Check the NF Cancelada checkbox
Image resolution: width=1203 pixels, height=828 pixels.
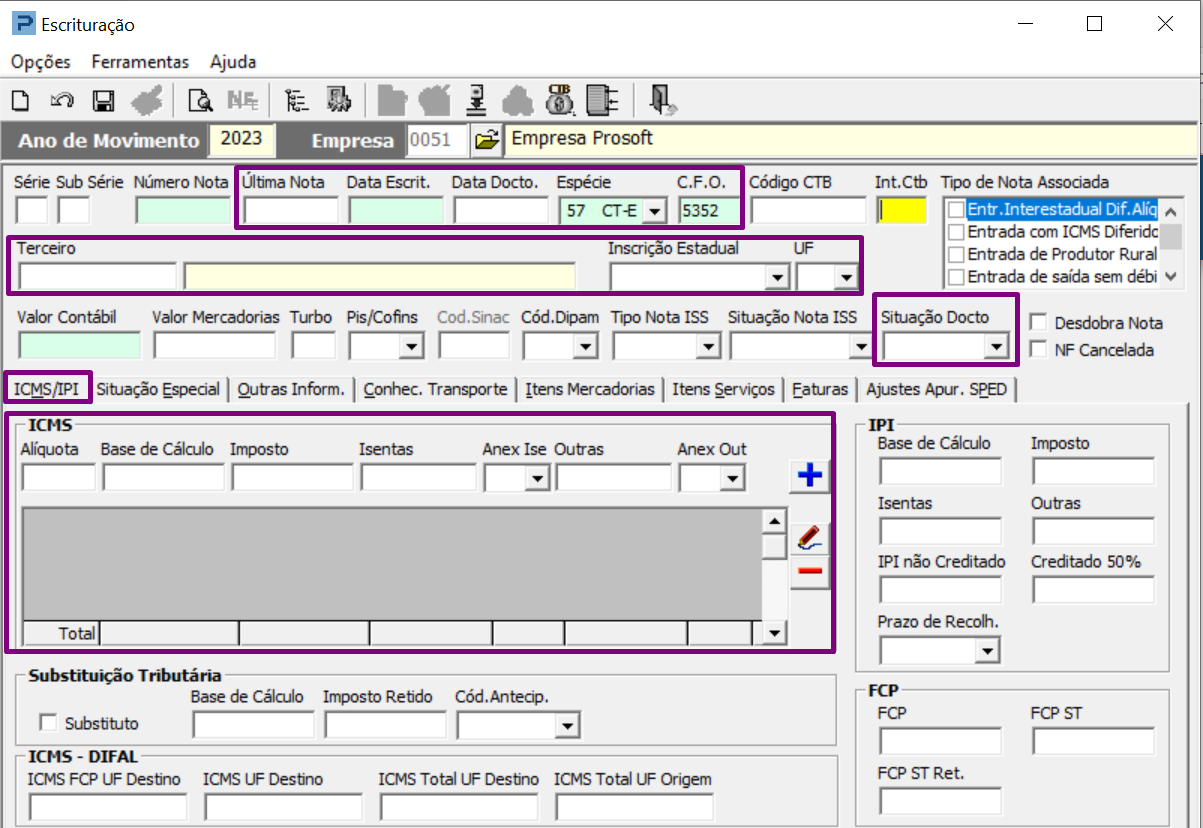click(1038, 350)
